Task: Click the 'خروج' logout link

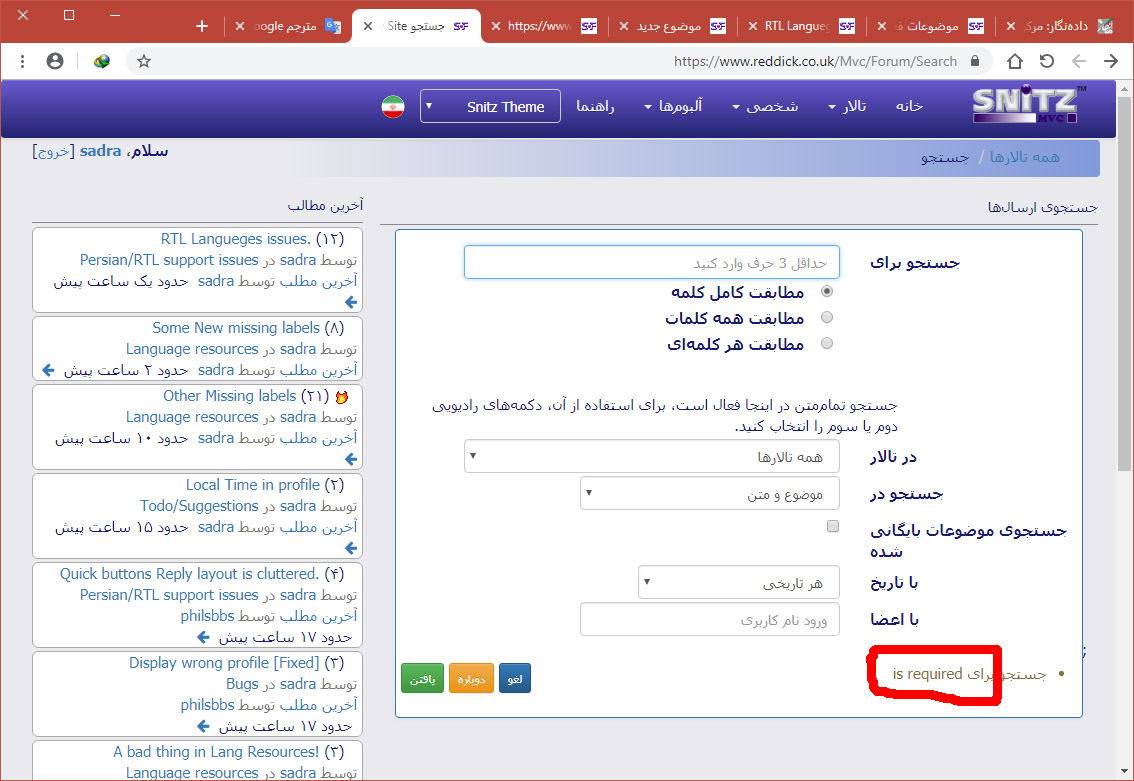Action: pyautogui.click(x=51, y=151)
